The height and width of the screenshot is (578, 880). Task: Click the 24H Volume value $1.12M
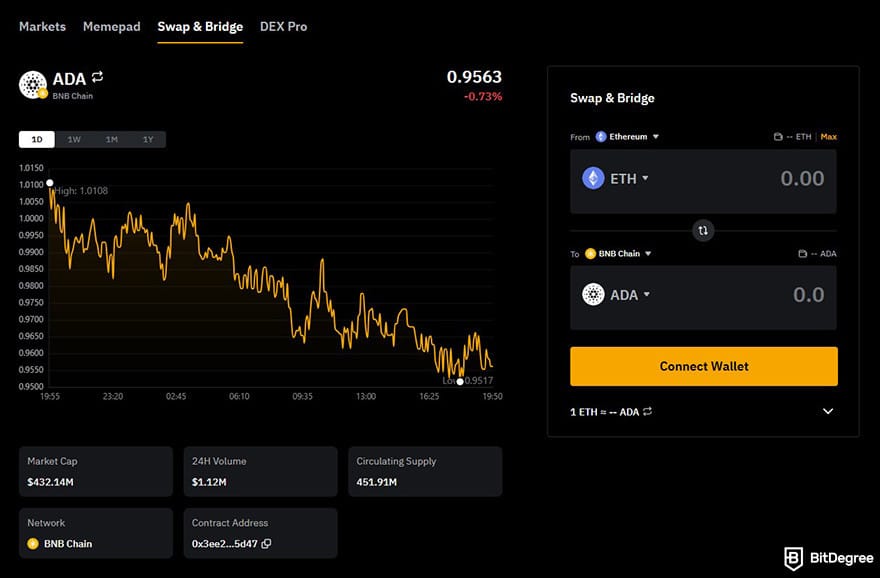click(209, 481)
